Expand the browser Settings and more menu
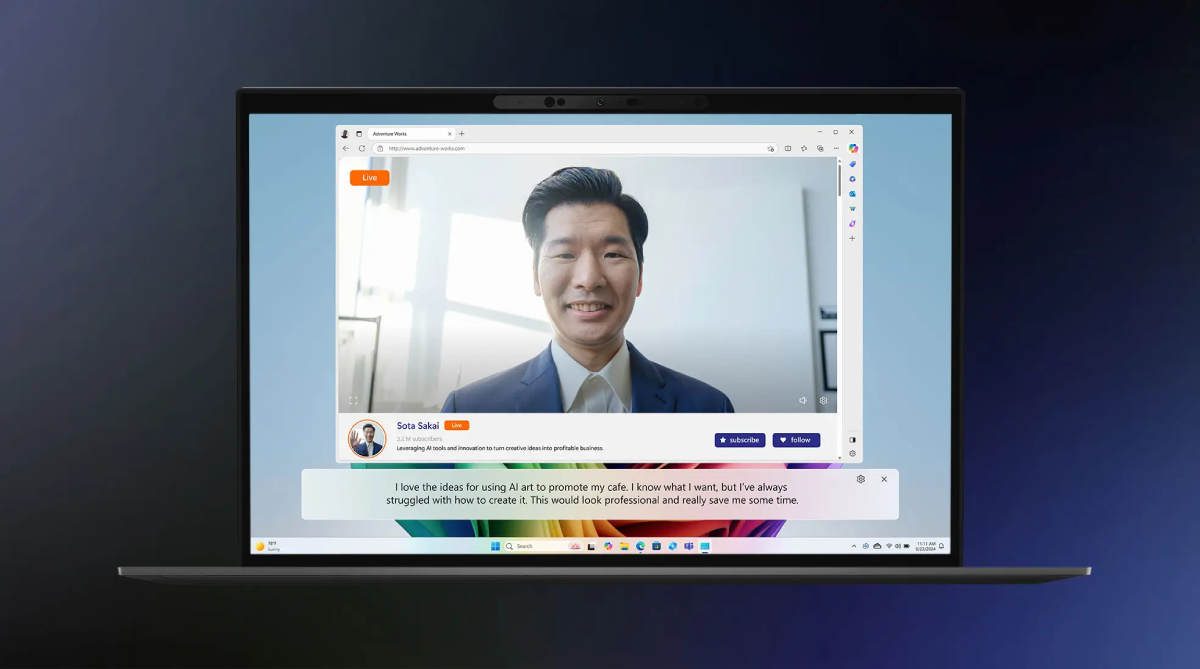This screenshot has height=669, width=1200. 836,148
